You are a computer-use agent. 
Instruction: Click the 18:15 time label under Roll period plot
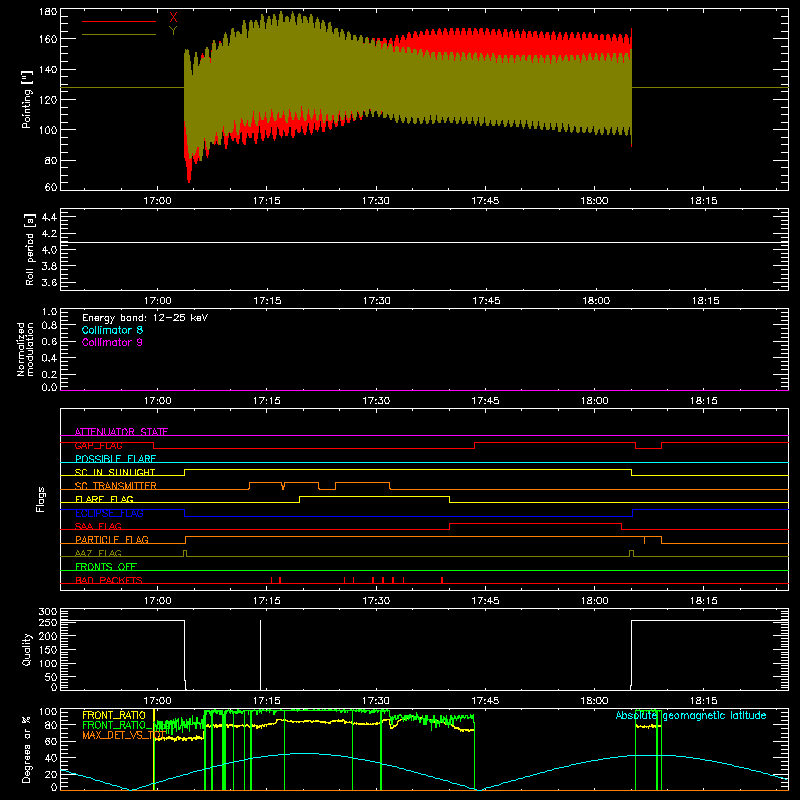pos(706,301)
